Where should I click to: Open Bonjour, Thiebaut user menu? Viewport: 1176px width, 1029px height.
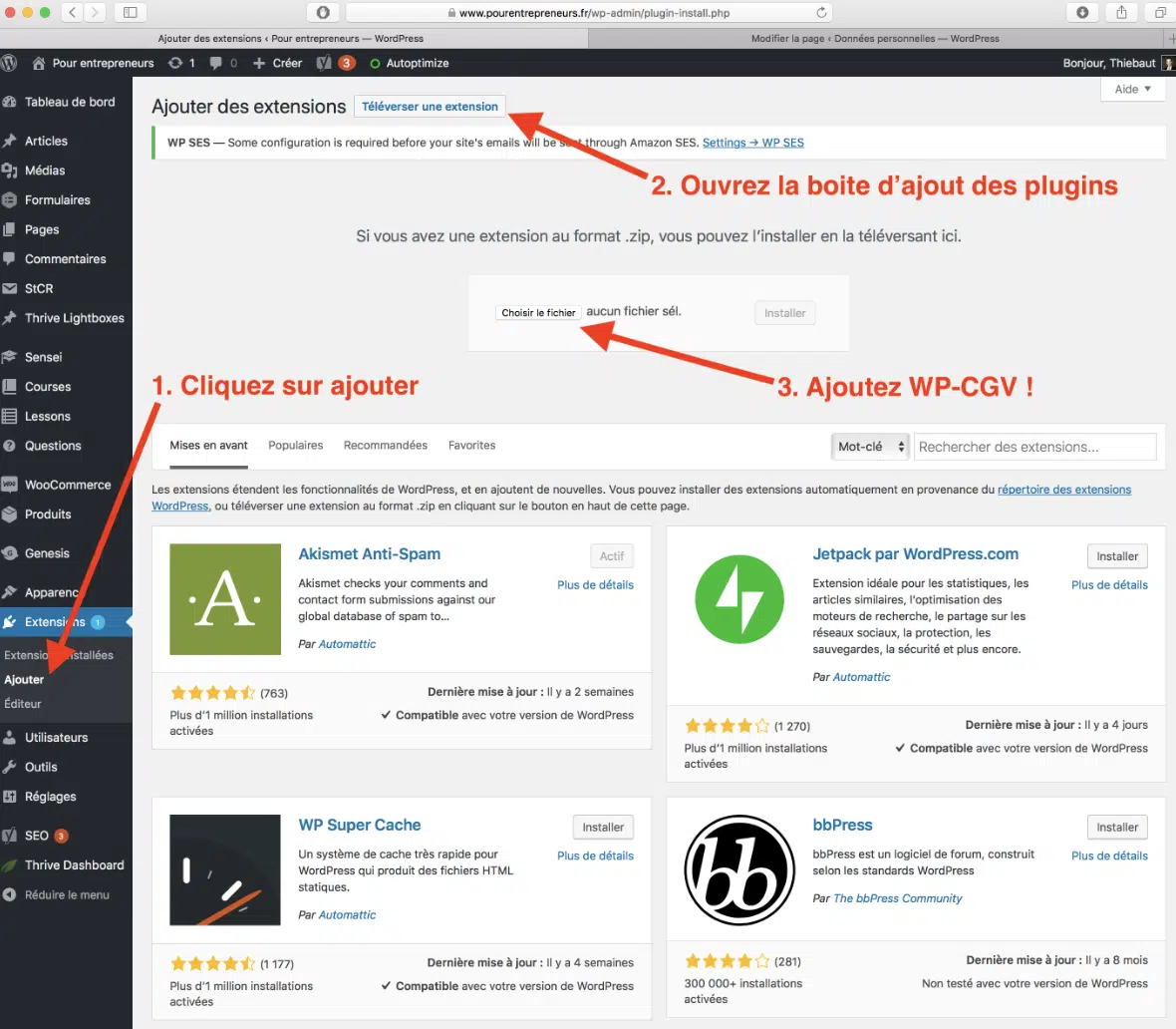pos(1117,63)
